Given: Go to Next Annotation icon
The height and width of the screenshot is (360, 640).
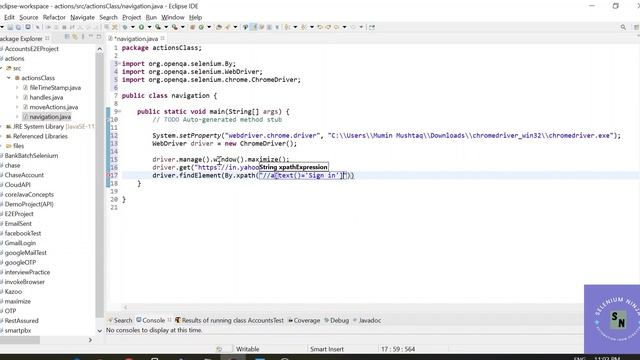Looking at the screenshot, I should click(x=287, y=27).
